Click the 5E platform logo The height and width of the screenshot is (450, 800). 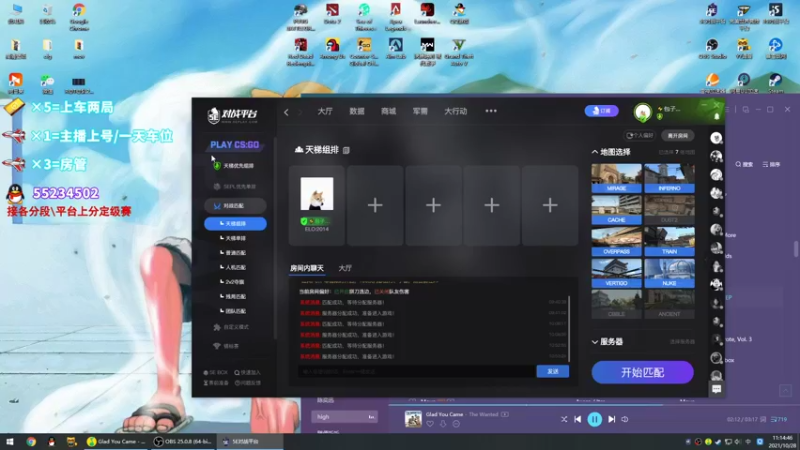pos(232,115)
